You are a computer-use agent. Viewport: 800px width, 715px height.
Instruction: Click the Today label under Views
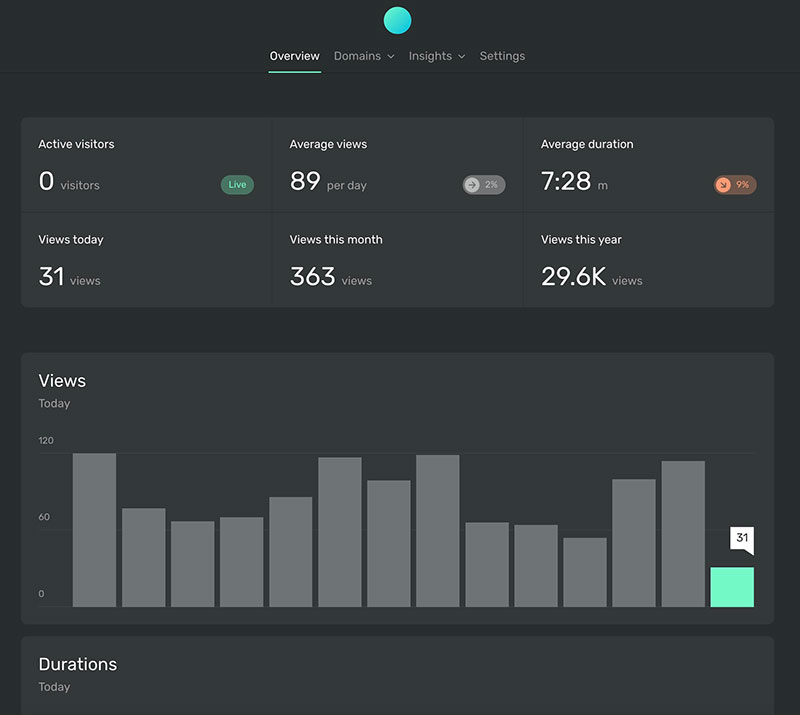[54, 403]
